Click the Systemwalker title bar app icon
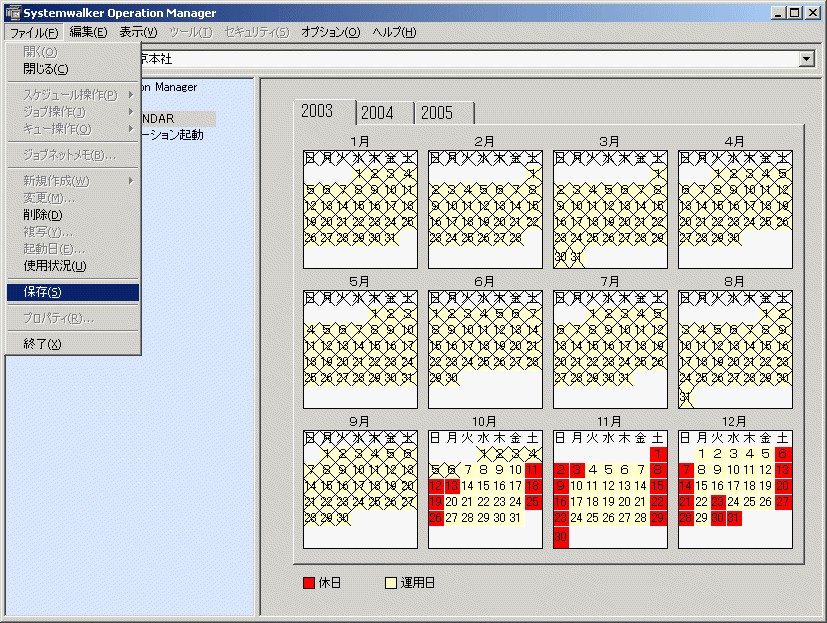 13,12
